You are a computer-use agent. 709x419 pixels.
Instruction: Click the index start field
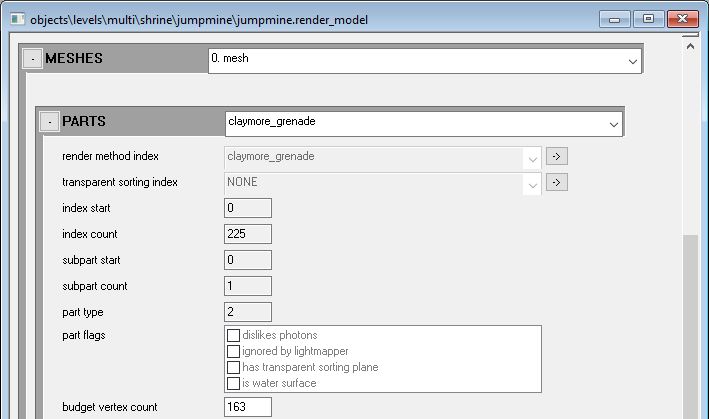click(x=248, y=208)
